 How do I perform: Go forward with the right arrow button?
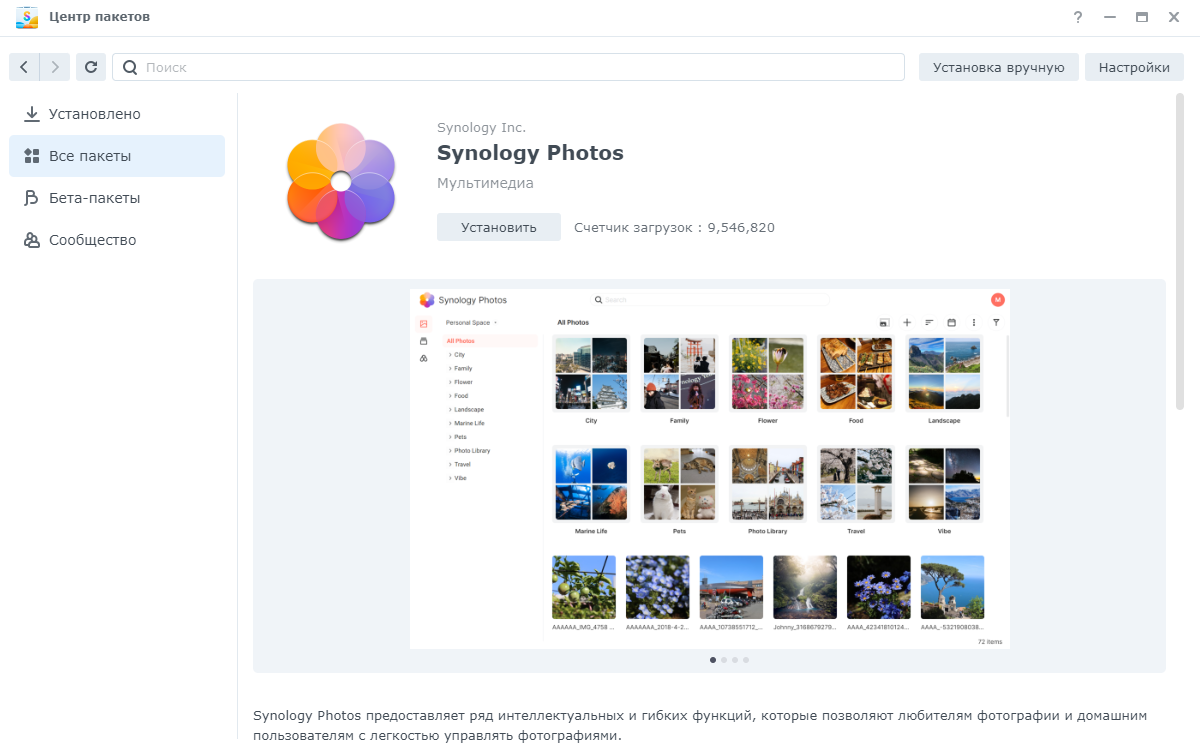[55, 67]
